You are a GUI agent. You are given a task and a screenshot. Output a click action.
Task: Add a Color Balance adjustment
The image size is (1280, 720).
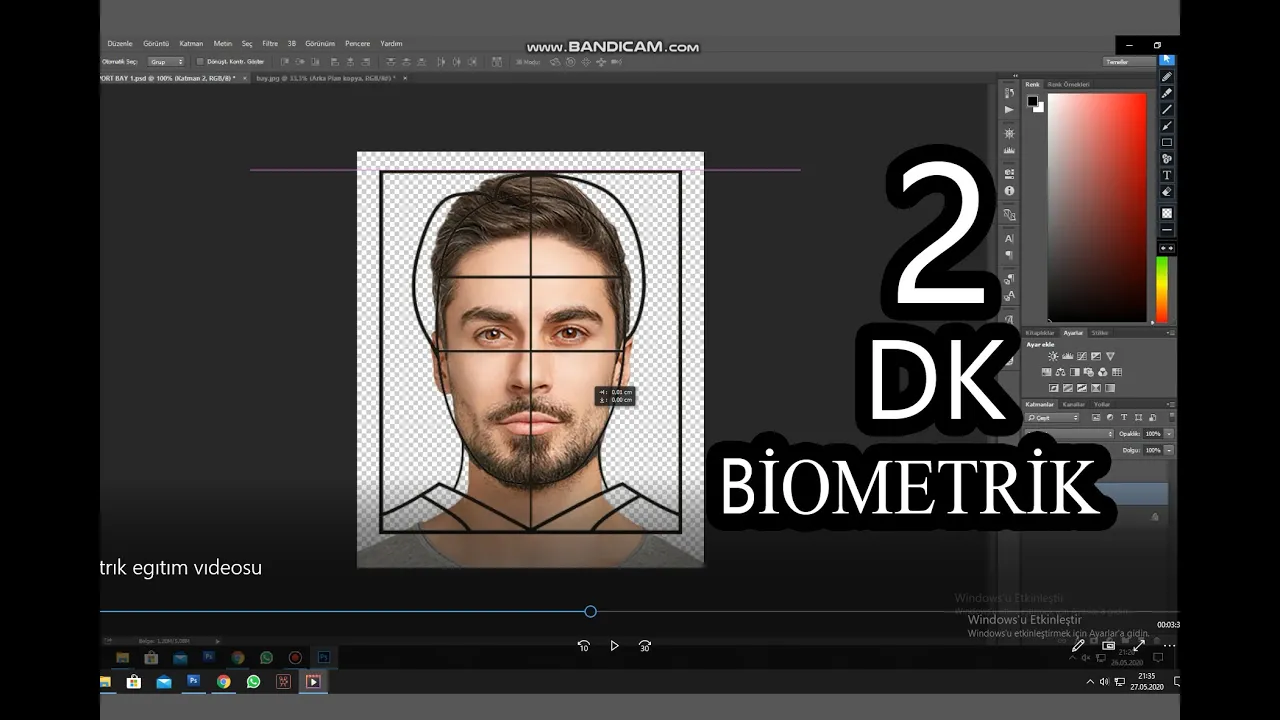(1060, 372)
